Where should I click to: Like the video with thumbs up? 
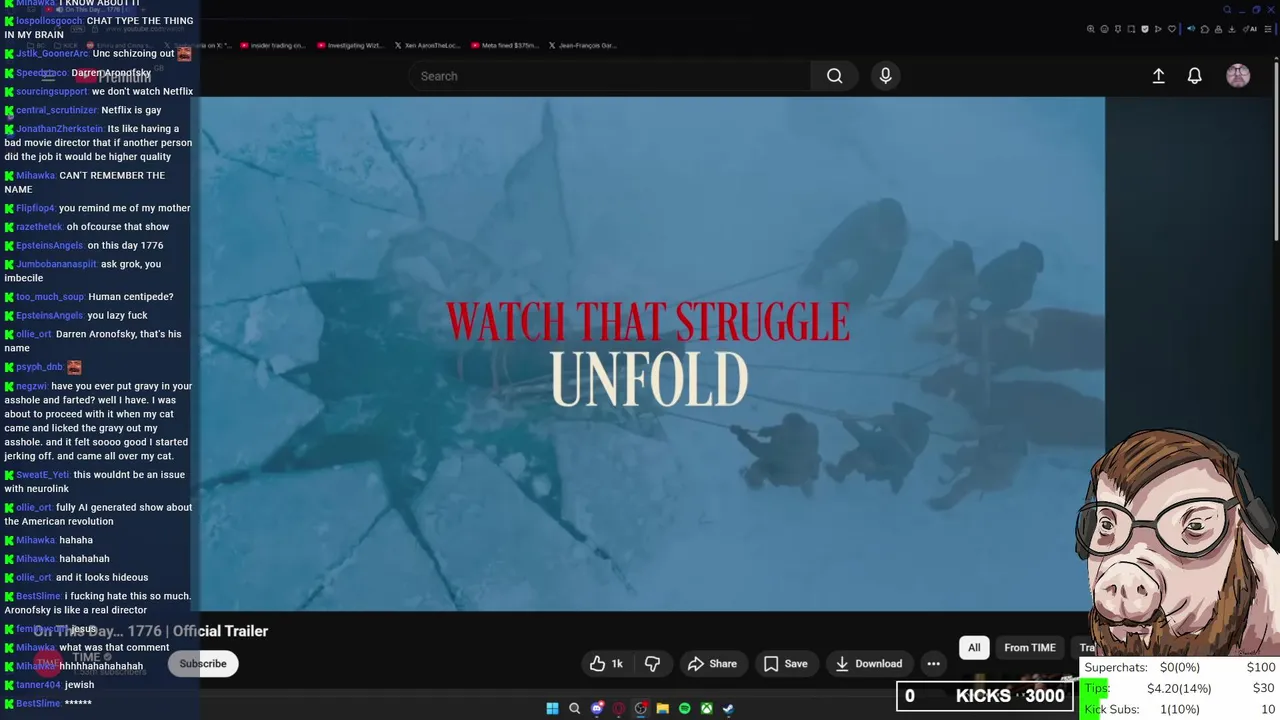coord(606,664)
